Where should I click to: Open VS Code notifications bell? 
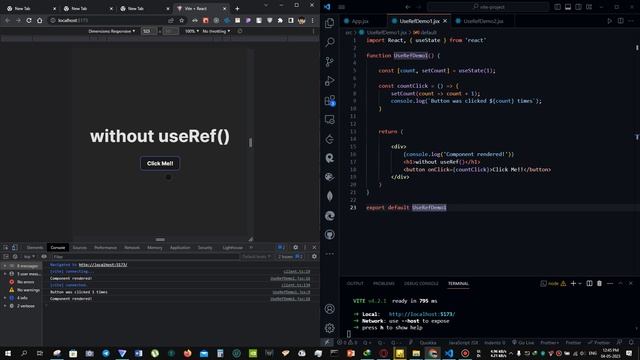tap(631, 342)
